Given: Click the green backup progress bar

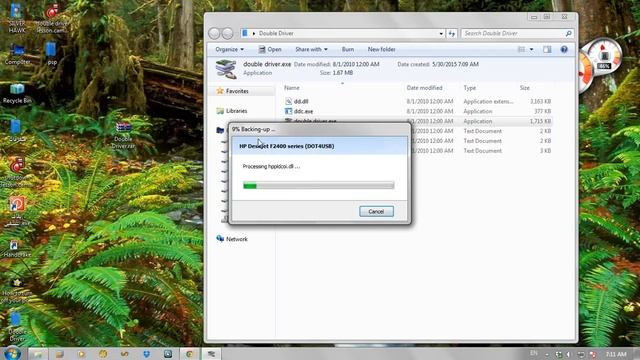Looking at the screenshot, I should click(x=318, y=186).
